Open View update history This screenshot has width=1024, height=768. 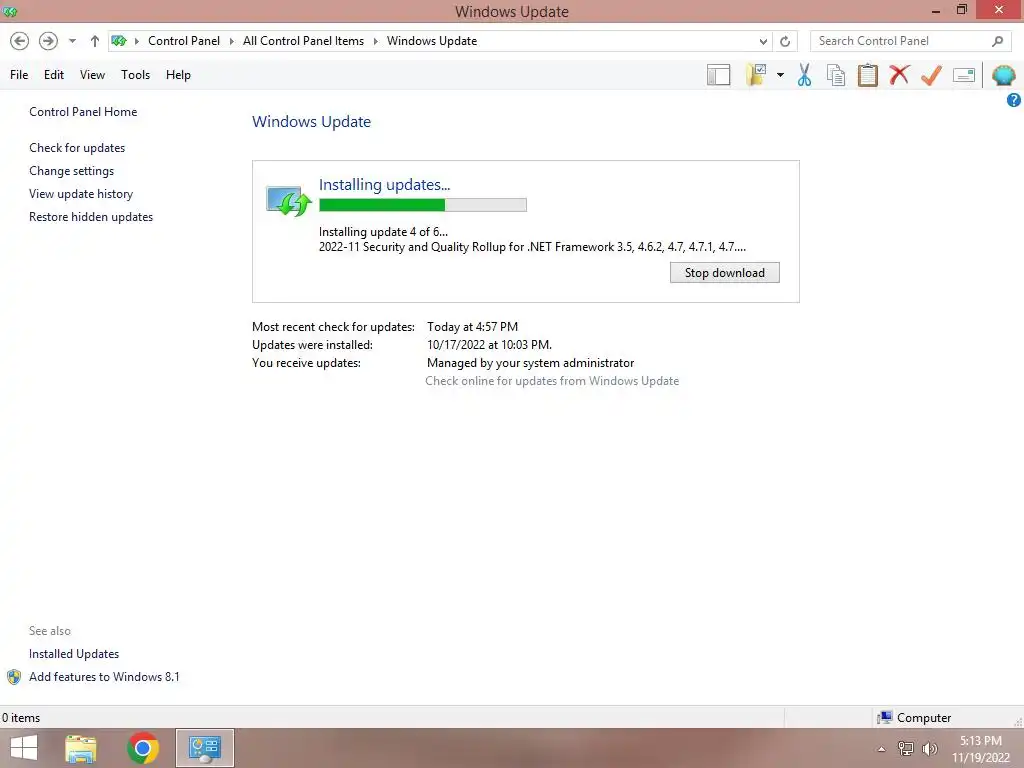[x=81, y=194]
